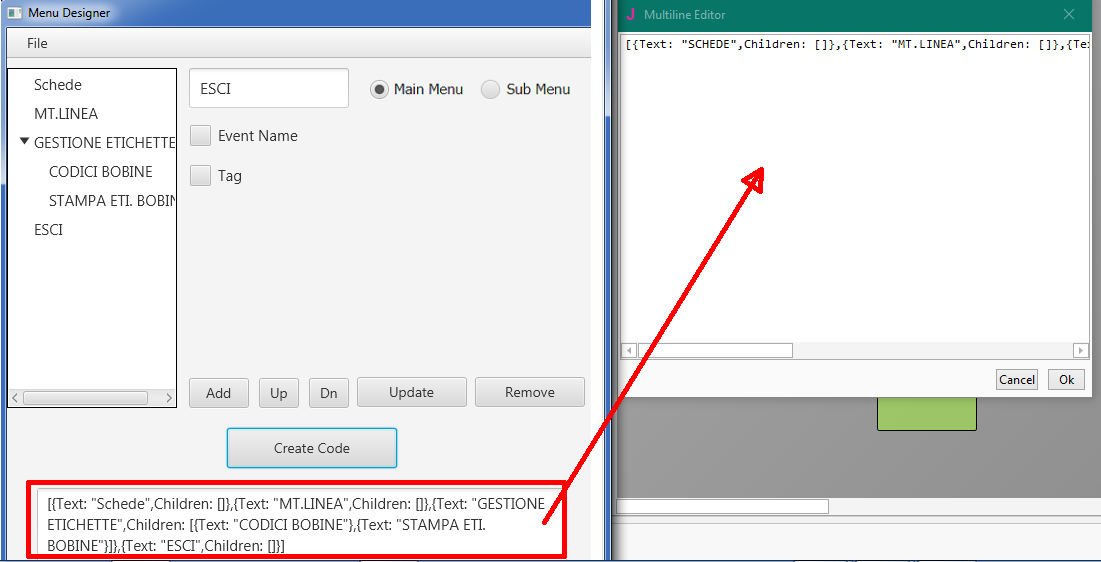Click the Create Code button
This screenshot has width=1101, height=562.
coord(312,448)
